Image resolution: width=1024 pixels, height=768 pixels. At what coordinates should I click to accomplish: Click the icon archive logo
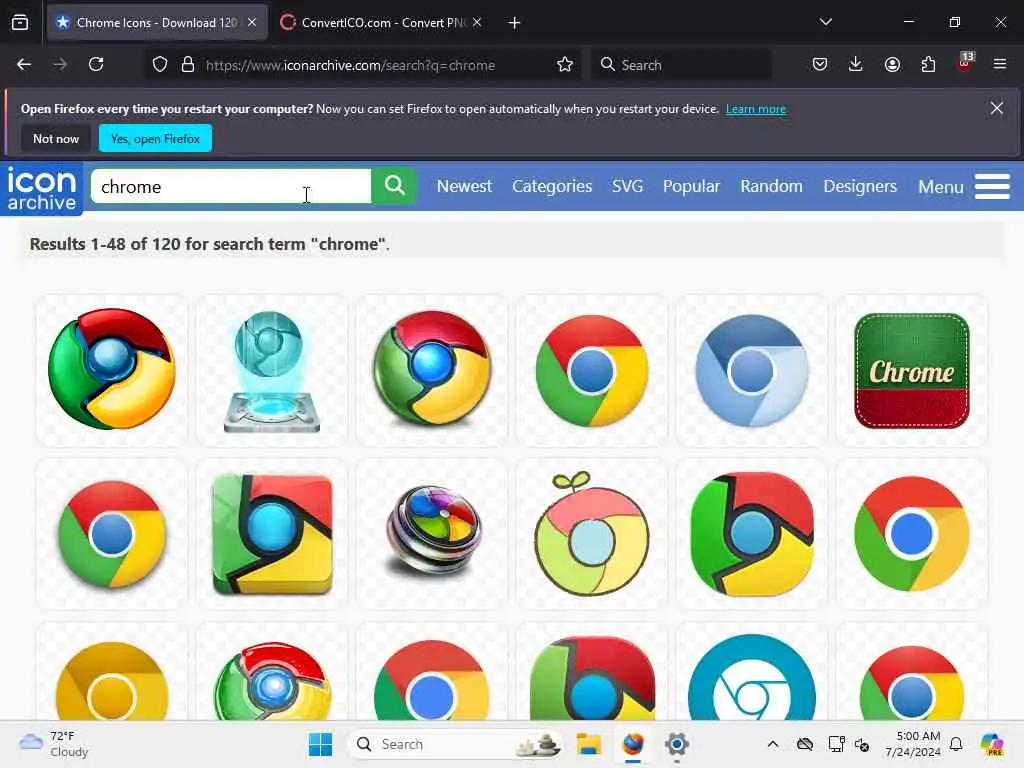(x=42, y=189)
